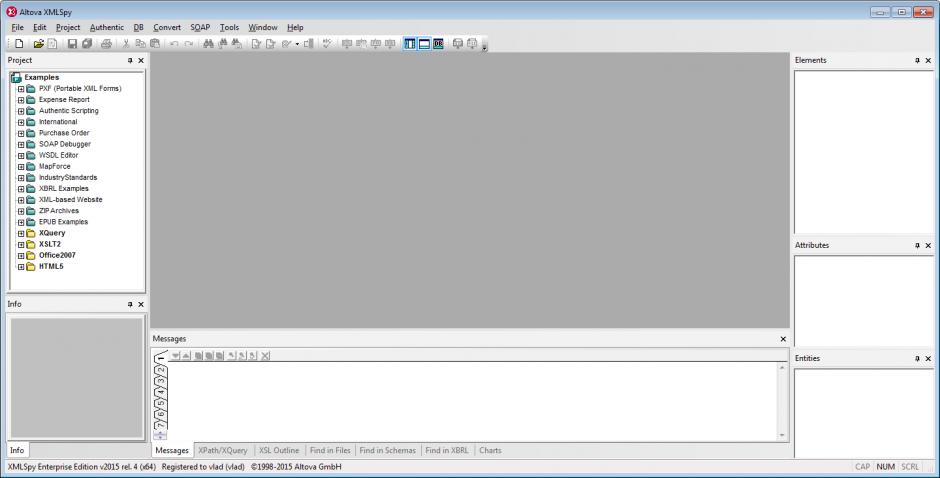
Task: Switch to the Charts tab
Action: (x=490, y=450)
